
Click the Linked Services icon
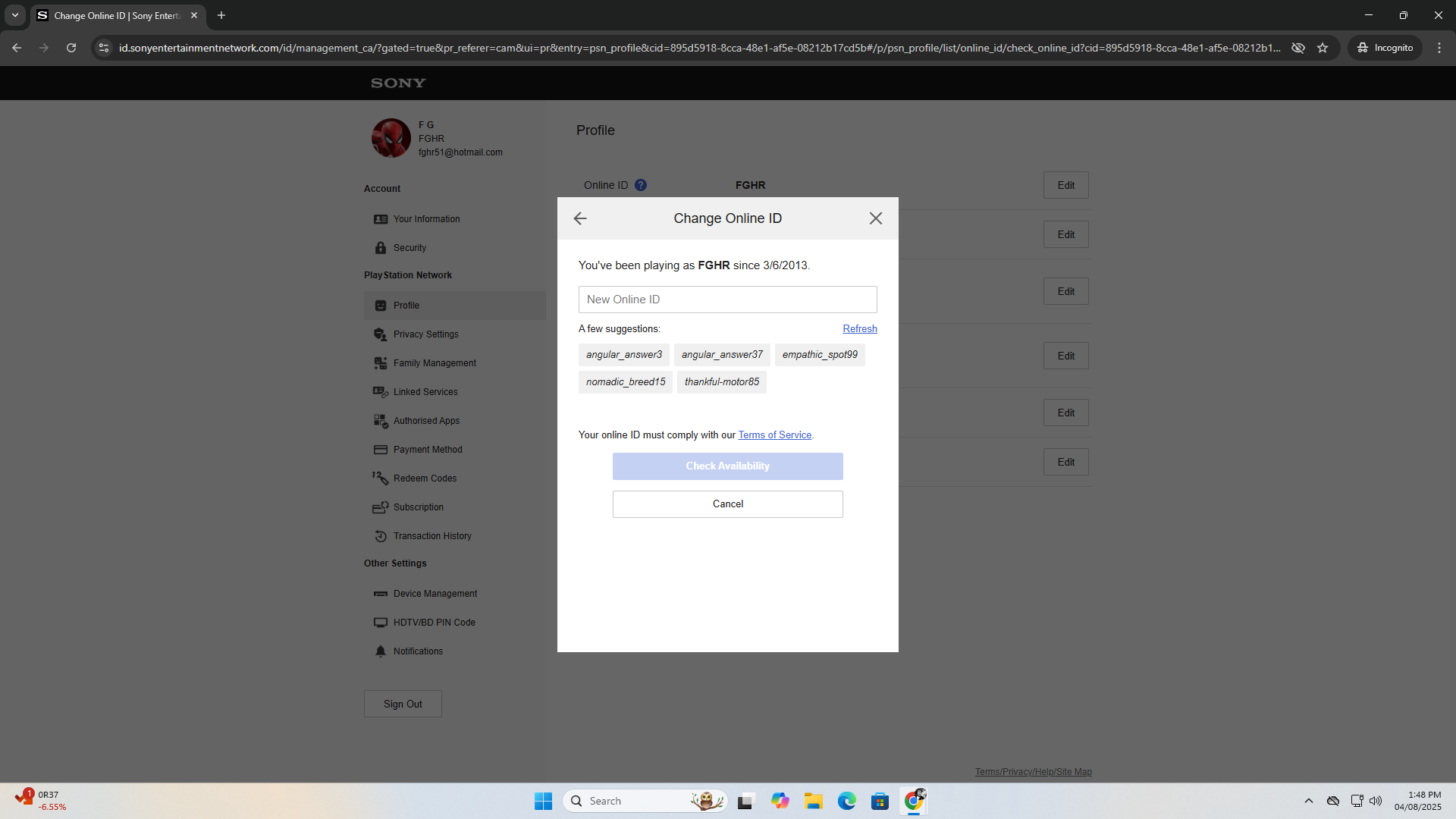pos(381,392)
